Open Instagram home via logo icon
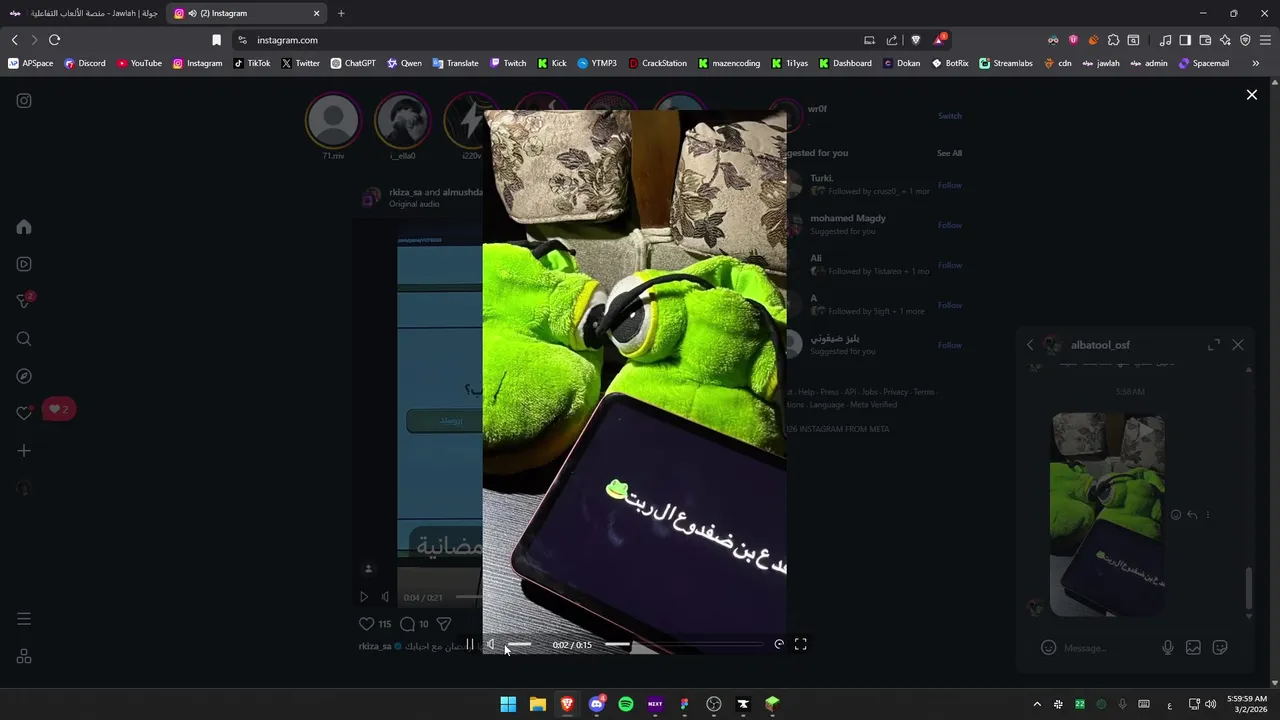Viewport: 1280px width, 720px height. [x=24, y=101]
